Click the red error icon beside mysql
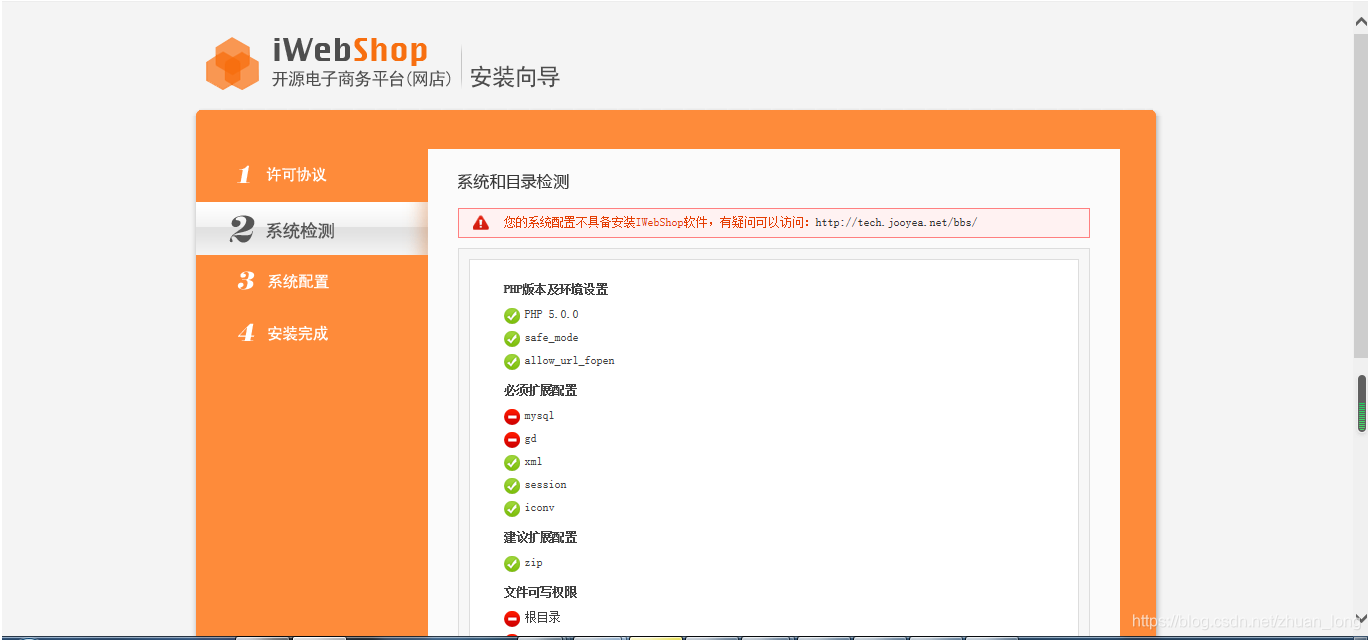Screen dimensions: 1370x640 coord(512,416)
